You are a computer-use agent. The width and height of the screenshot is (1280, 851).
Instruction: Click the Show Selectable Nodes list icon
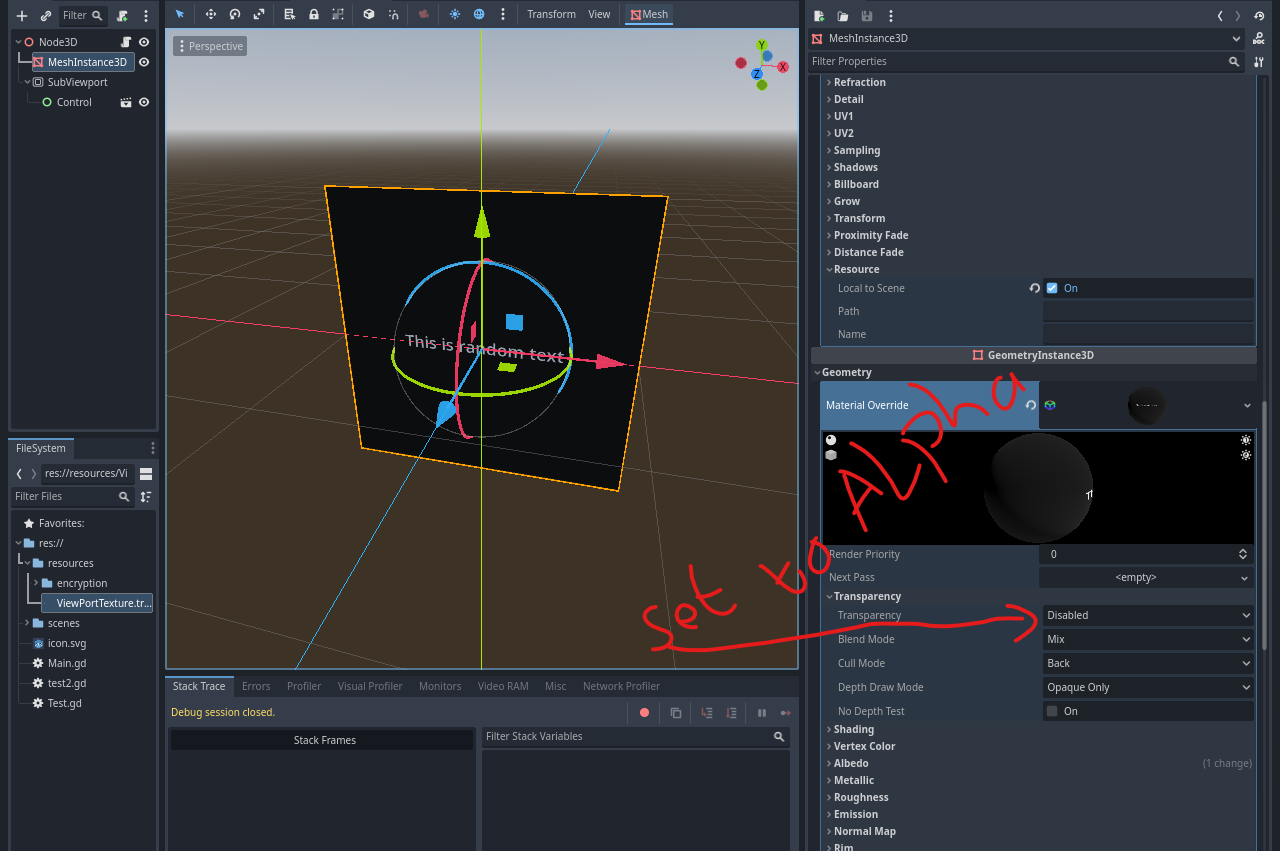(x=289, y=14)
